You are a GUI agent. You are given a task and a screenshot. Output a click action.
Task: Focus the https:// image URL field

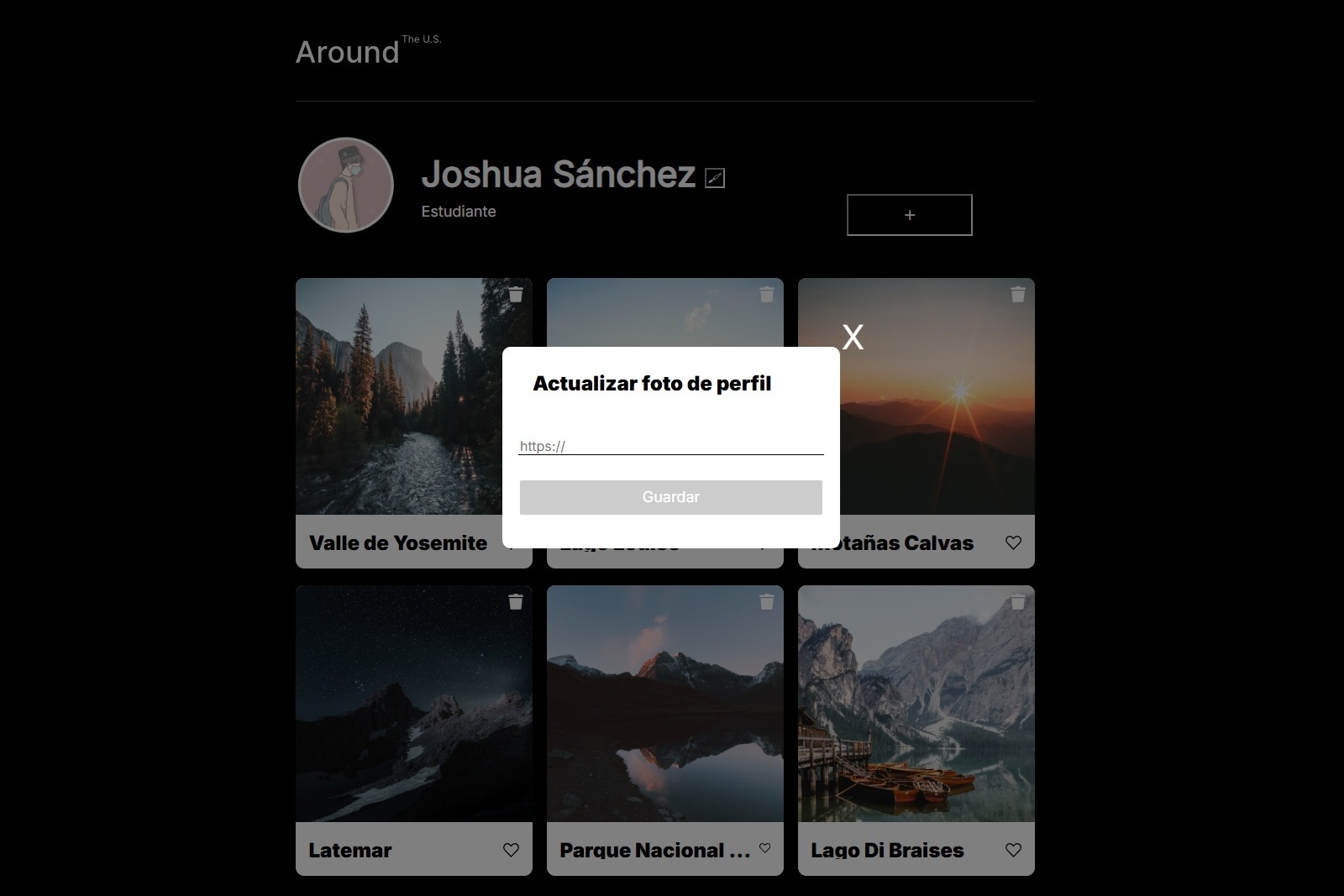(670, 446)
